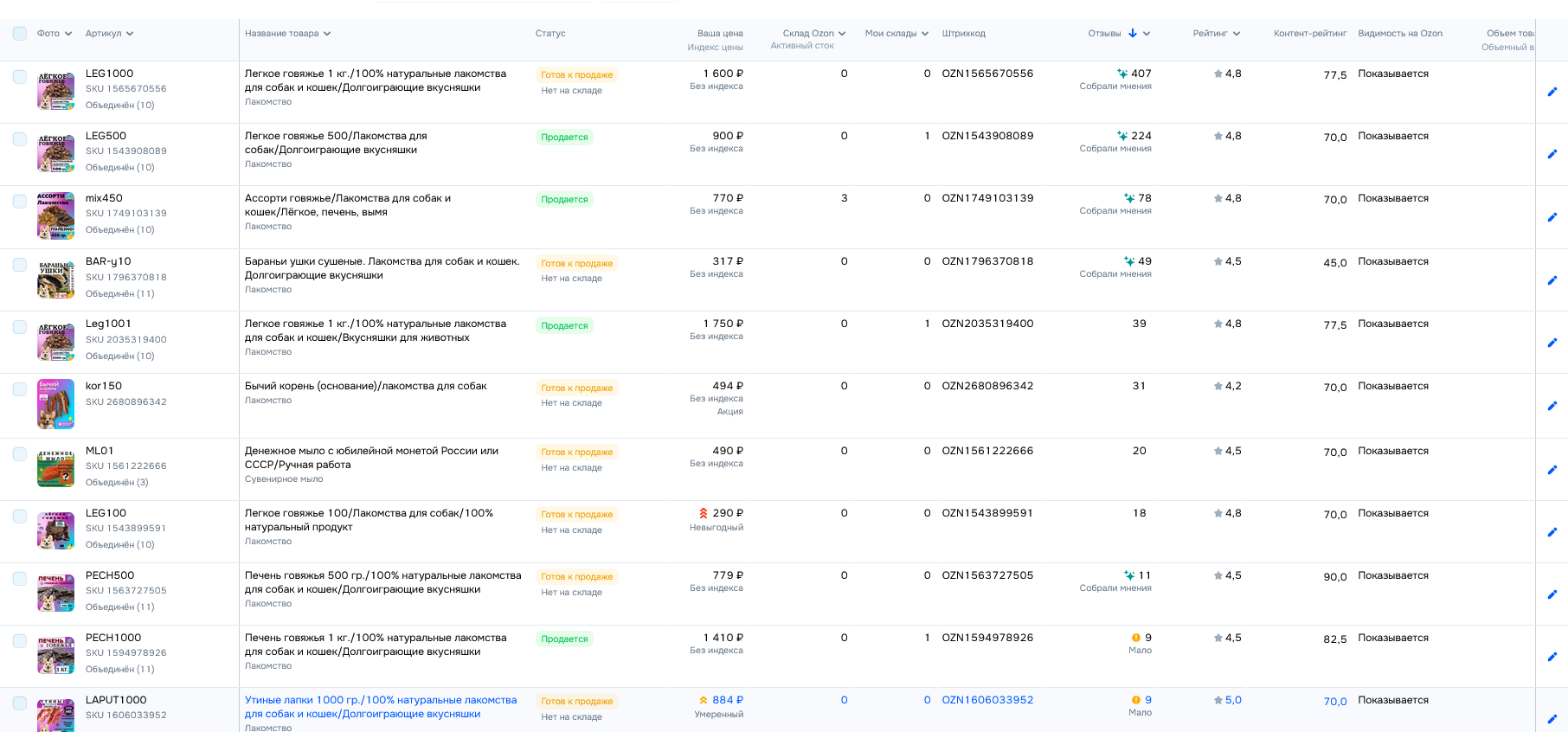Select all products with header checkbox
The width and height of the screenshot is (1568, 732).
tap(19, 34)
